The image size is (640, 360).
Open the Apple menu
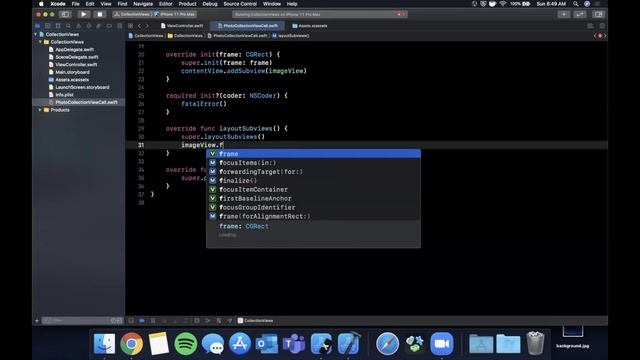(x=41, y=4)
